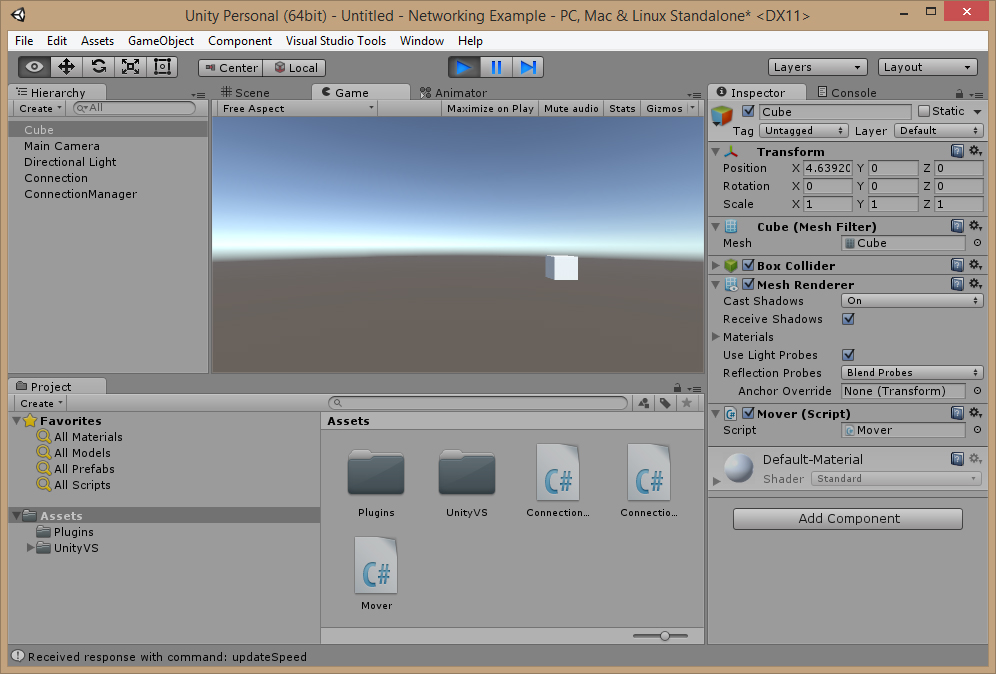Click the Stats button

[622, 109]
